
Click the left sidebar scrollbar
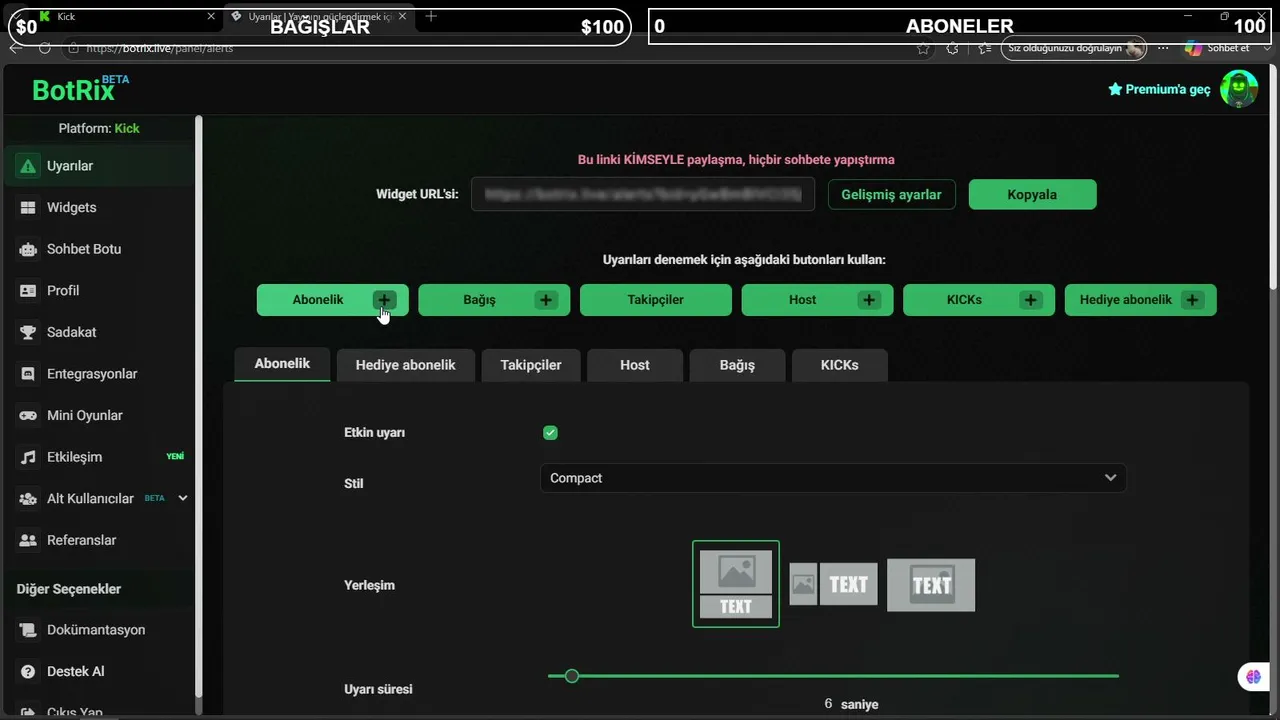(198, 405)
